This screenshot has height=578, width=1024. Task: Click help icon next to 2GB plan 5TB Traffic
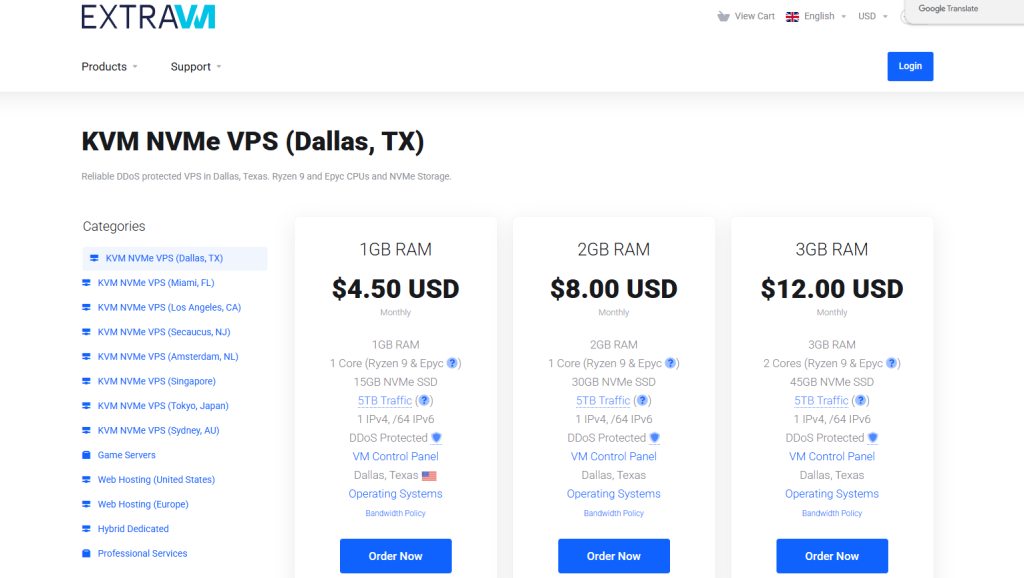click(x=642, y=400)
